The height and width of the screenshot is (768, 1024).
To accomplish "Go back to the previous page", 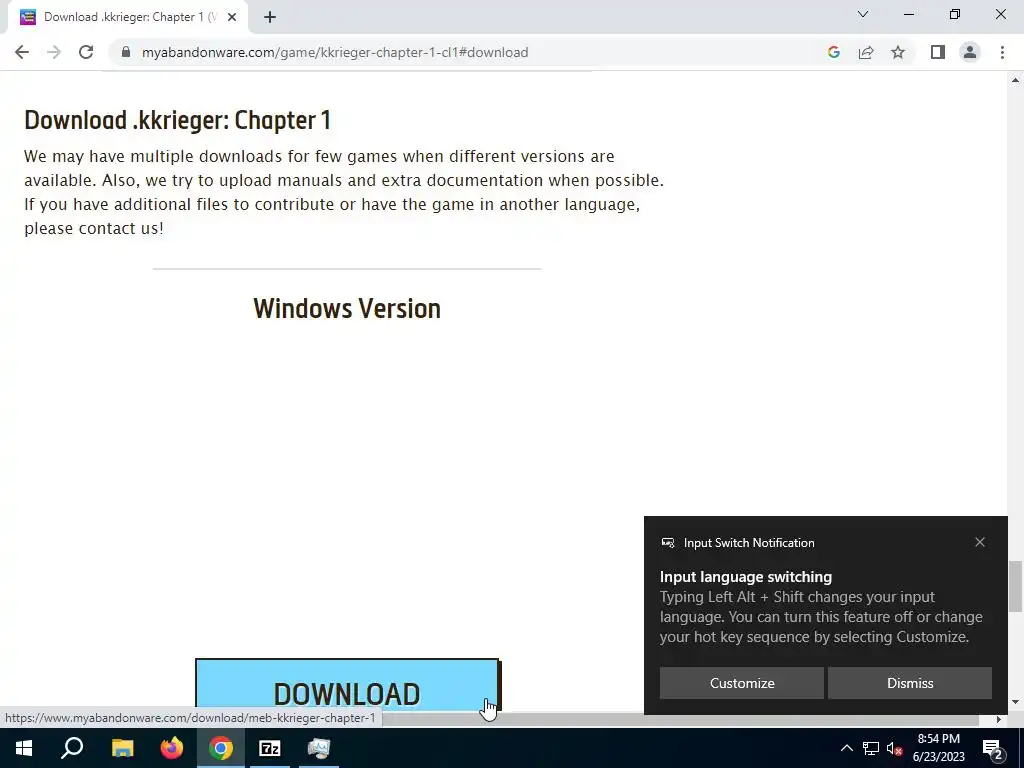I will point(22,52).
